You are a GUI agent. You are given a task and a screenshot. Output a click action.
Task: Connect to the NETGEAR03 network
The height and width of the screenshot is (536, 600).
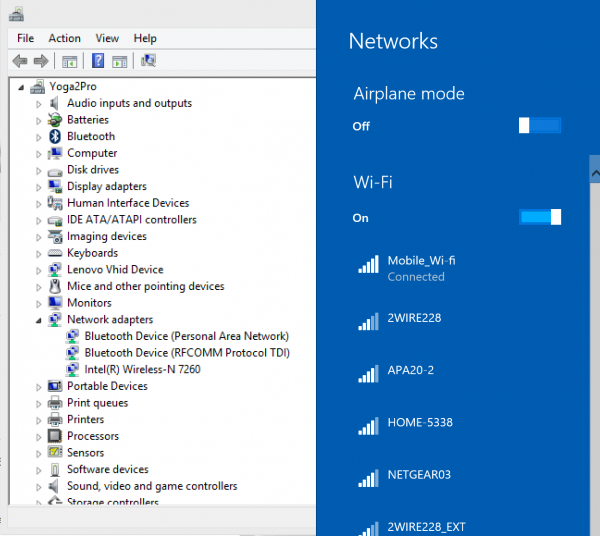pos(420,475)
